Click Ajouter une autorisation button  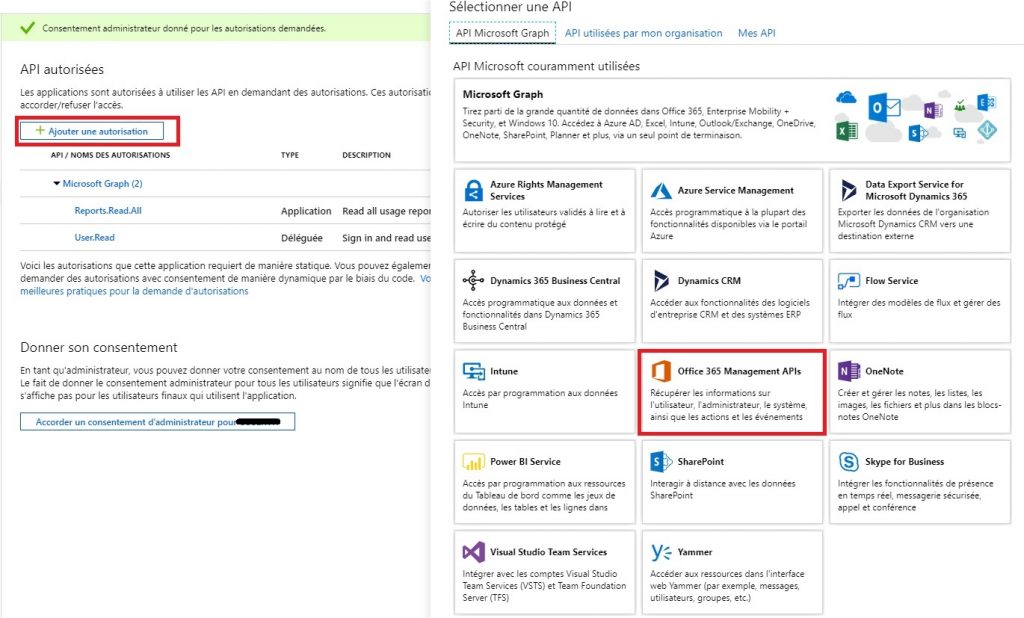click(x=91, y=131)
